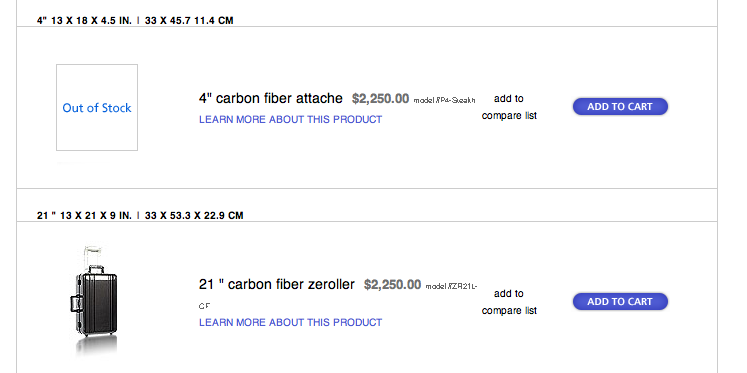Click the wrapped CF model suffix text

pos(204,306)
